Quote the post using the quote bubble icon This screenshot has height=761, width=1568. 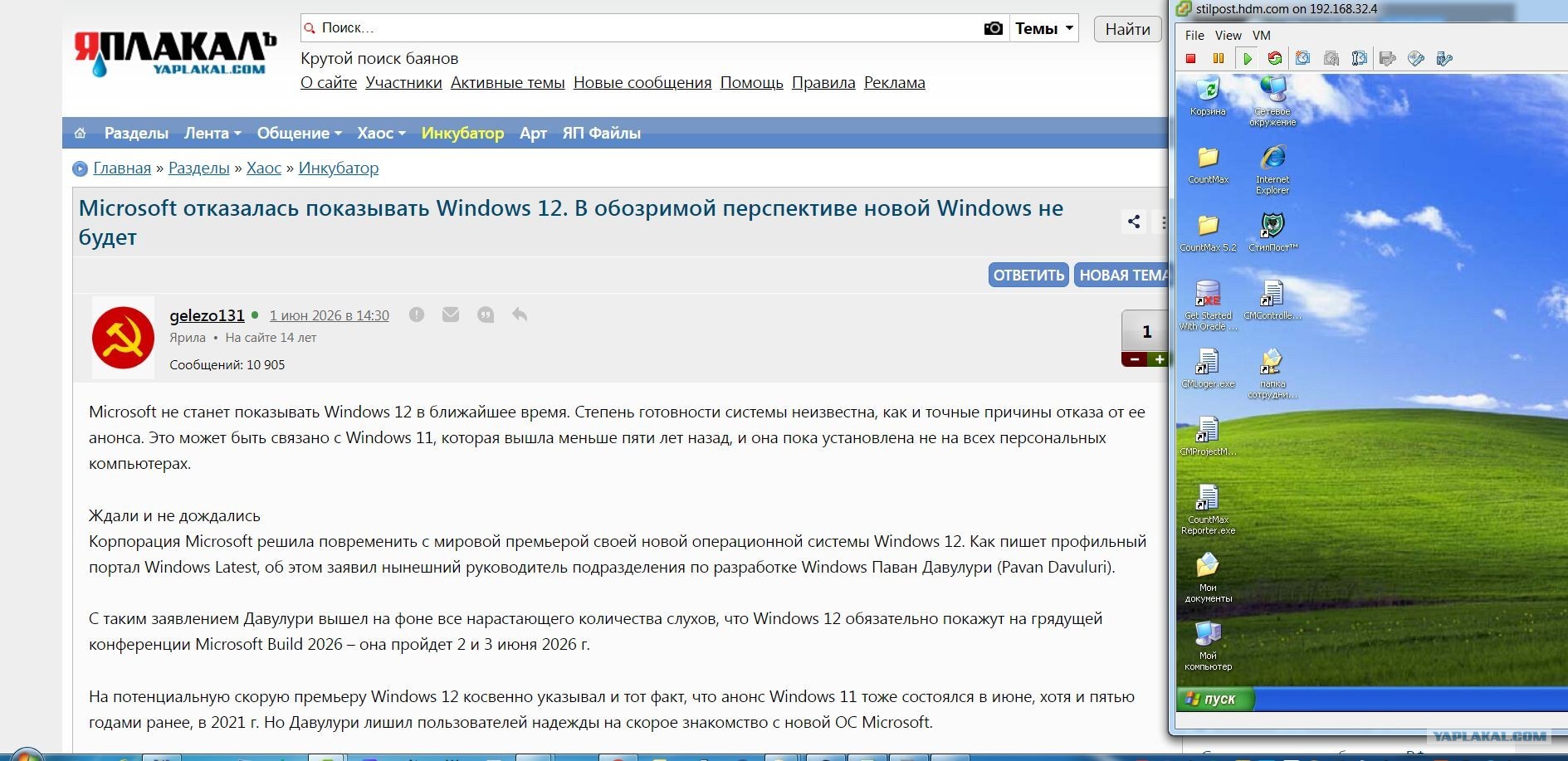[486, 315]
